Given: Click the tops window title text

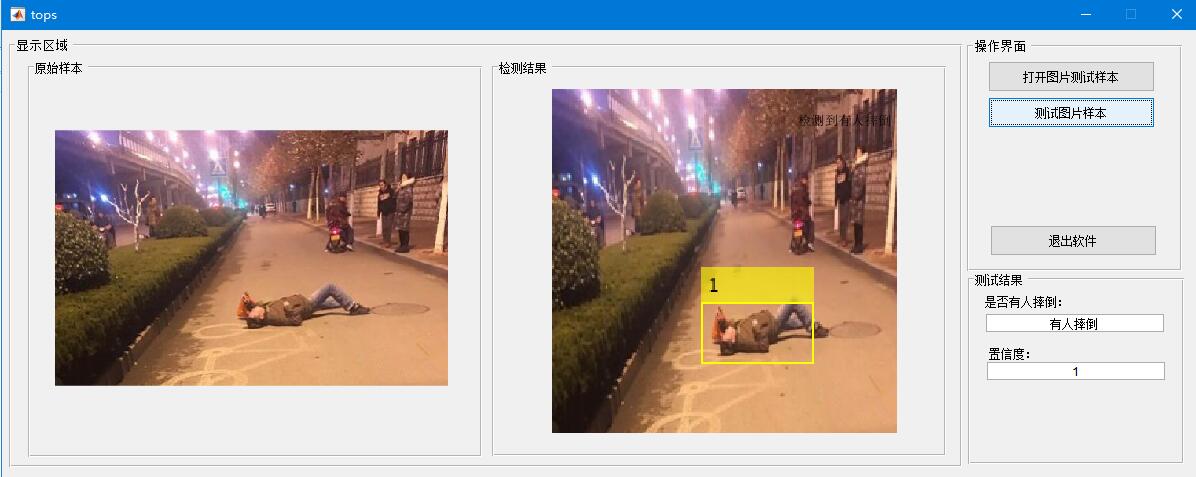Looking at the screenshot, I should click(x=43, y=15).
